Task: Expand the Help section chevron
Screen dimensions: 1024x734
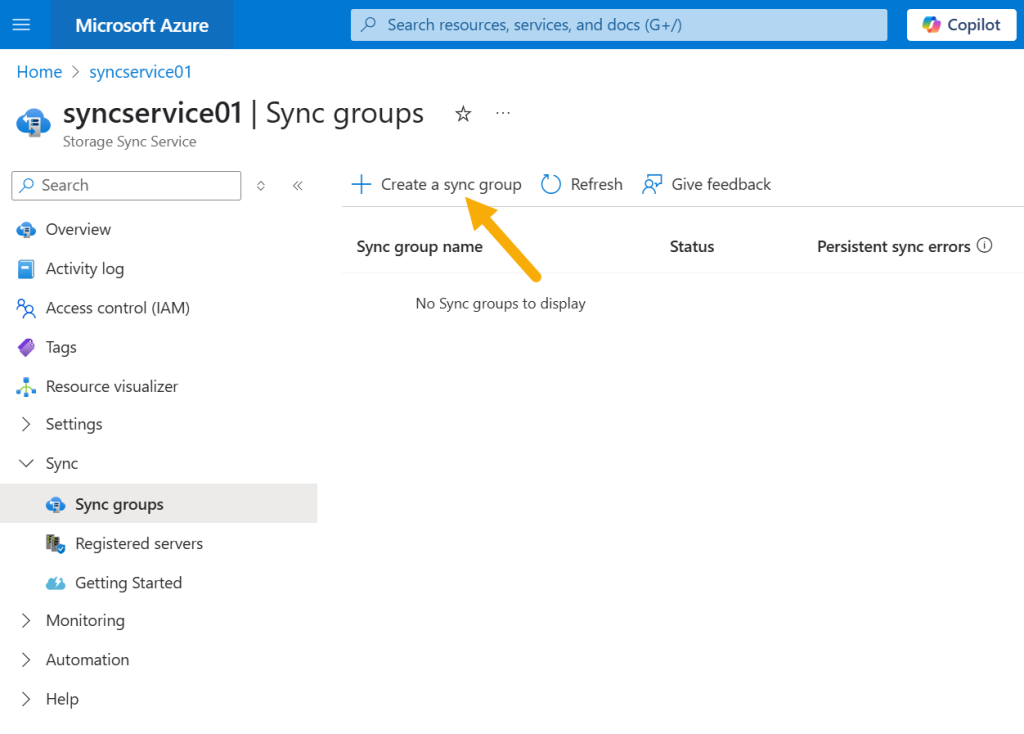Action: (26, 699)
